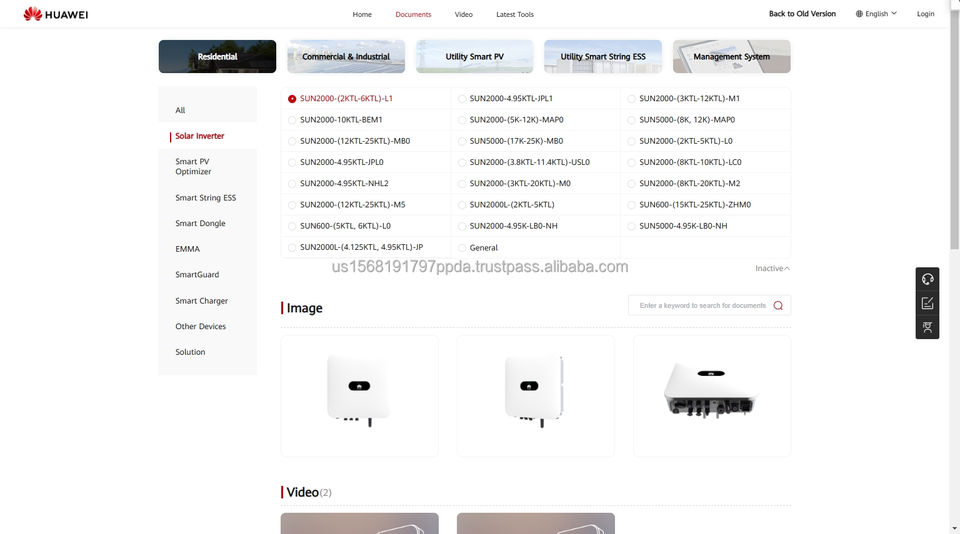Open the third inverter bottom-view image
This screenshot has height=534, width=960.
pos(711,396)
